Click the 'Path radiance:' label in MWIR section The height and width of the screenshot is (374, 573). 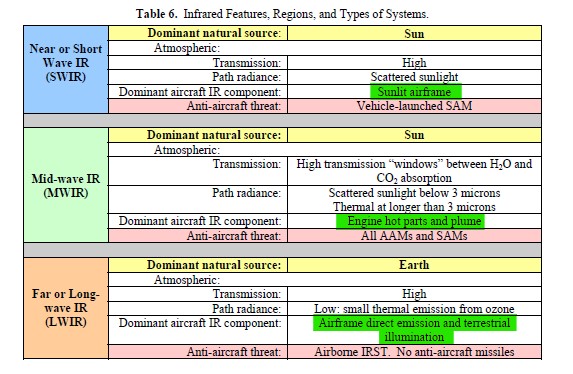(x=247, y=193)
